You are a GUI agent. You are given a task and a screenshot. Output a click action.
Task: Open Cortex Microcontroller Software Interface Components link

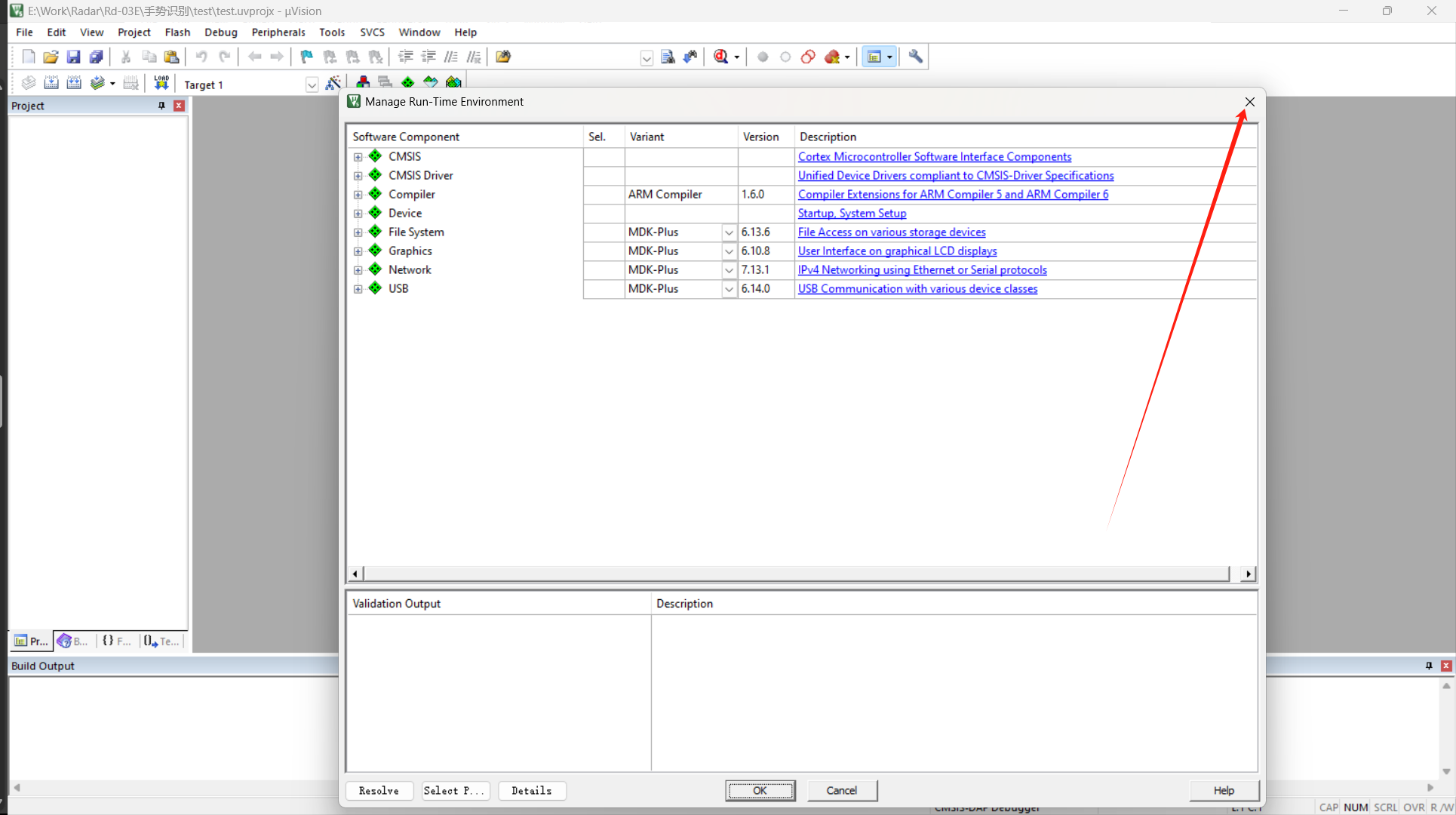(x=935, y=157)
